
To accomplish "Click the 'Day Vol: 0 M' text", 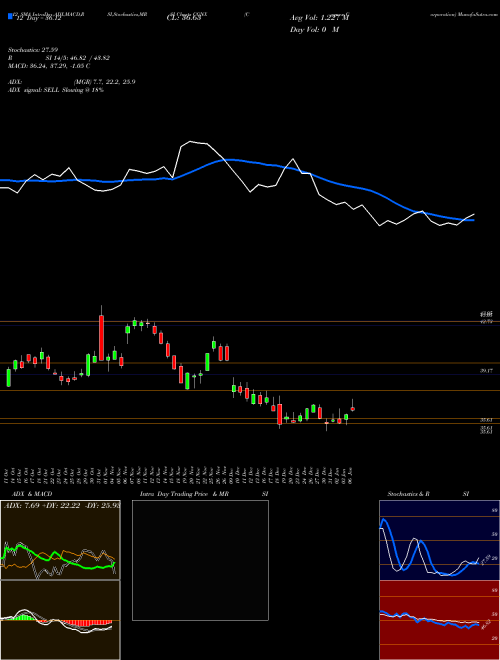I will pyautogui.click(x=315, y=30).
